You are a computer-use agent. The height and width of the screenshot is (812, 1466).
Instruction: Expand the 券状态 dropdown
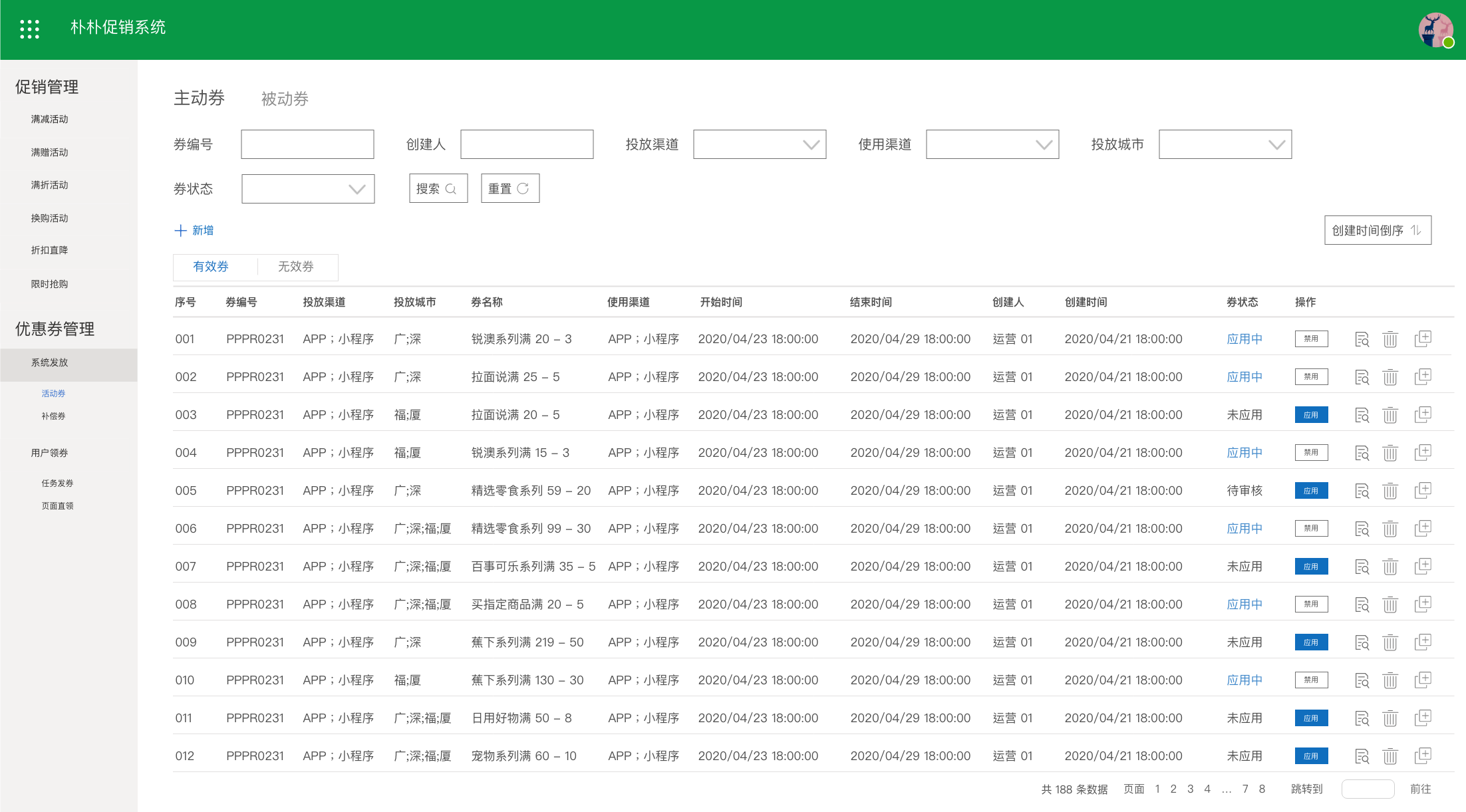[308, 189]
